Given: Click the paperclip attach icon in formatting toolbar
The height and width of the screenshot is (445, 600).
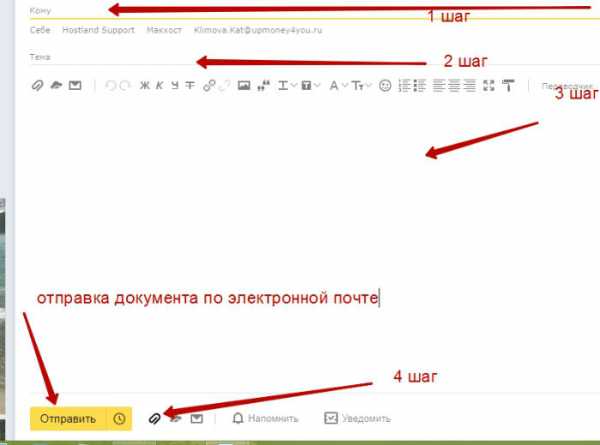Looking at the screenshot, I should 37,85.
